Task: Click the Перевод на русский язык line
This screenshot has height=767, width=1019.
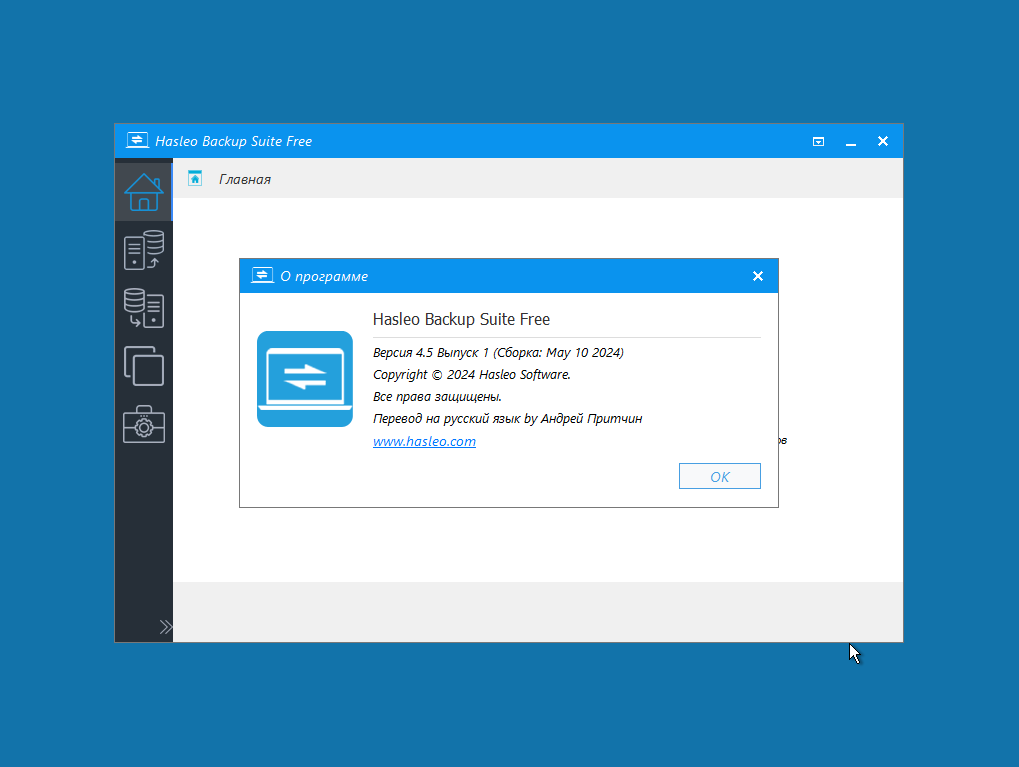Action: [x=508, y=419]
